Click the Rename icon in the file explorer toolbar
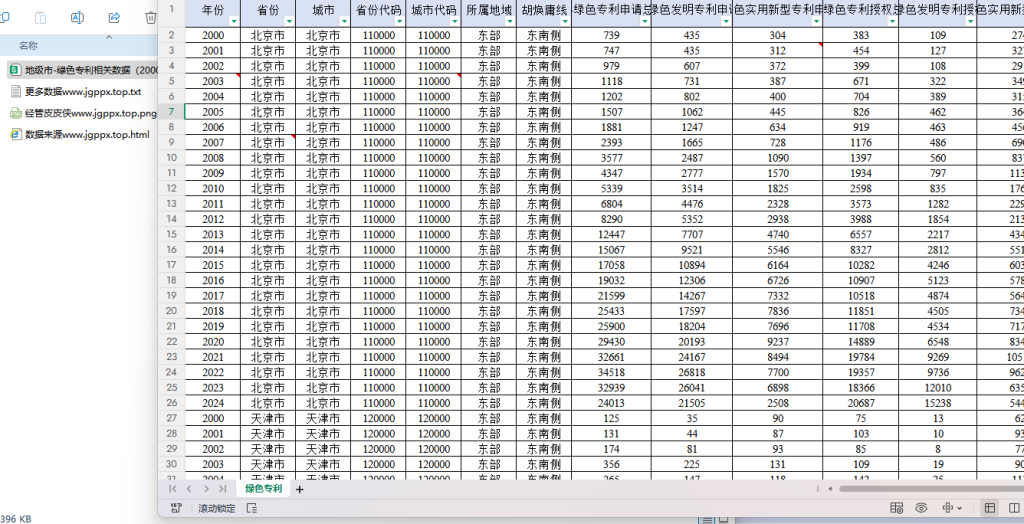Image resolution: width=1024 pixels, height=524 pixels. tap(77, 18)
